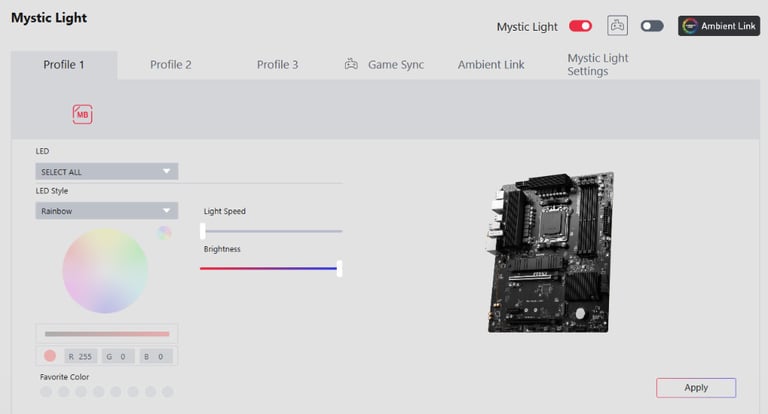The image size is (768, 414).
Task: Turn off the Mystic Light toggle
Action: coord(580,26)
